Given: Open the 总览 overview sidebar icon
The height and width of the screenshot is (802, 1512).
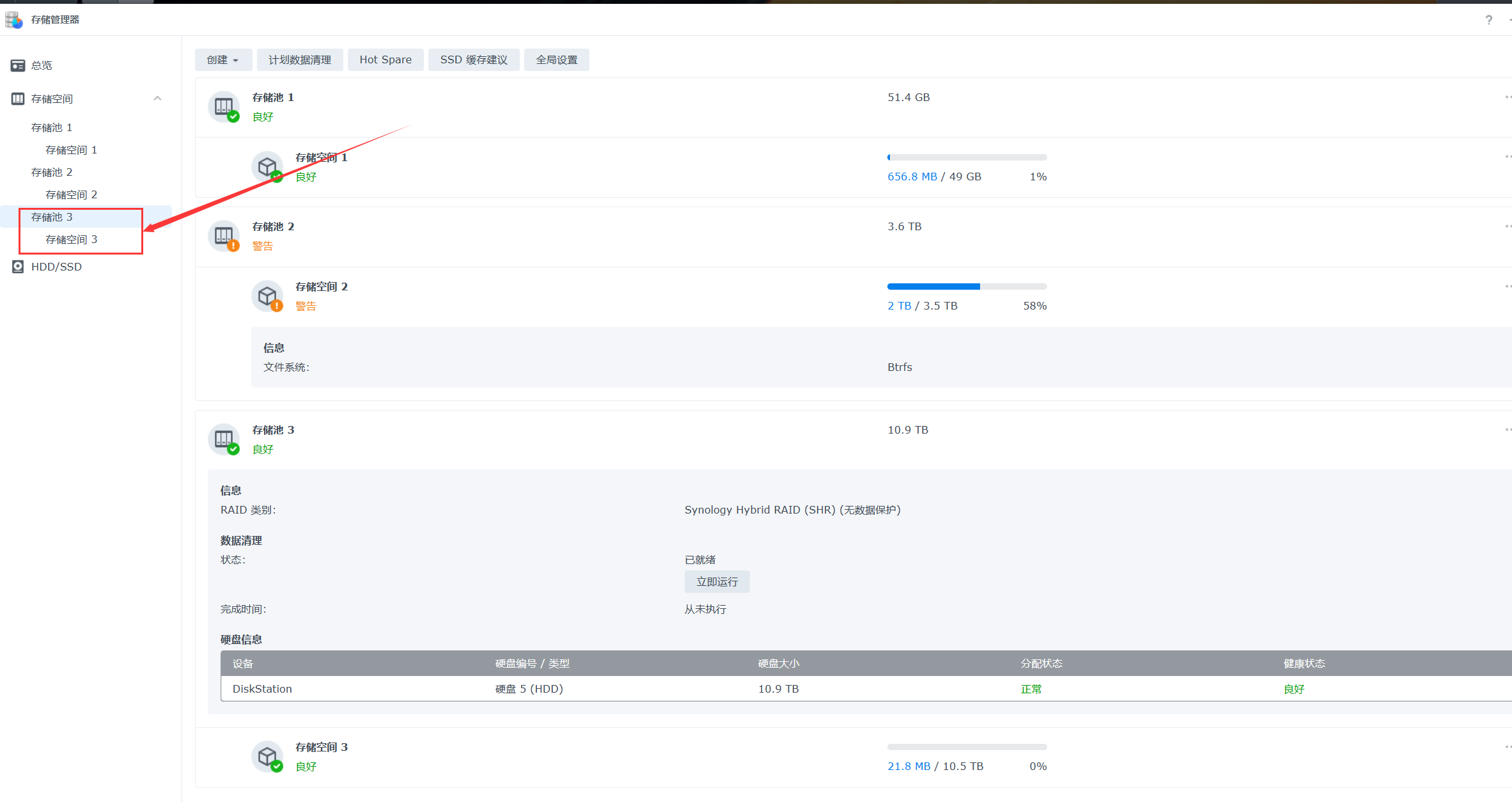Looking at the screenshot, I should click(x=18, y=65).
